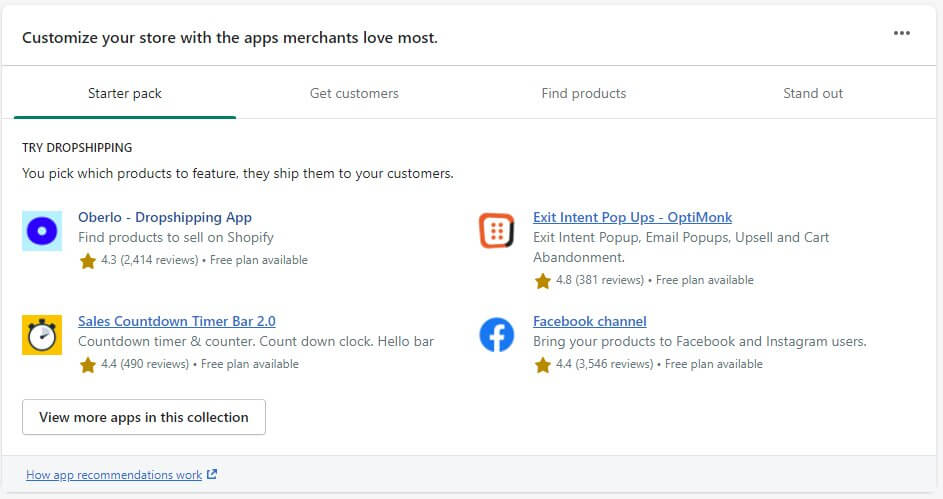943x499 pixels.
Task: Open Sales Countdown Timer Bar 2.0 link
Action: click(x=177, y=321)
